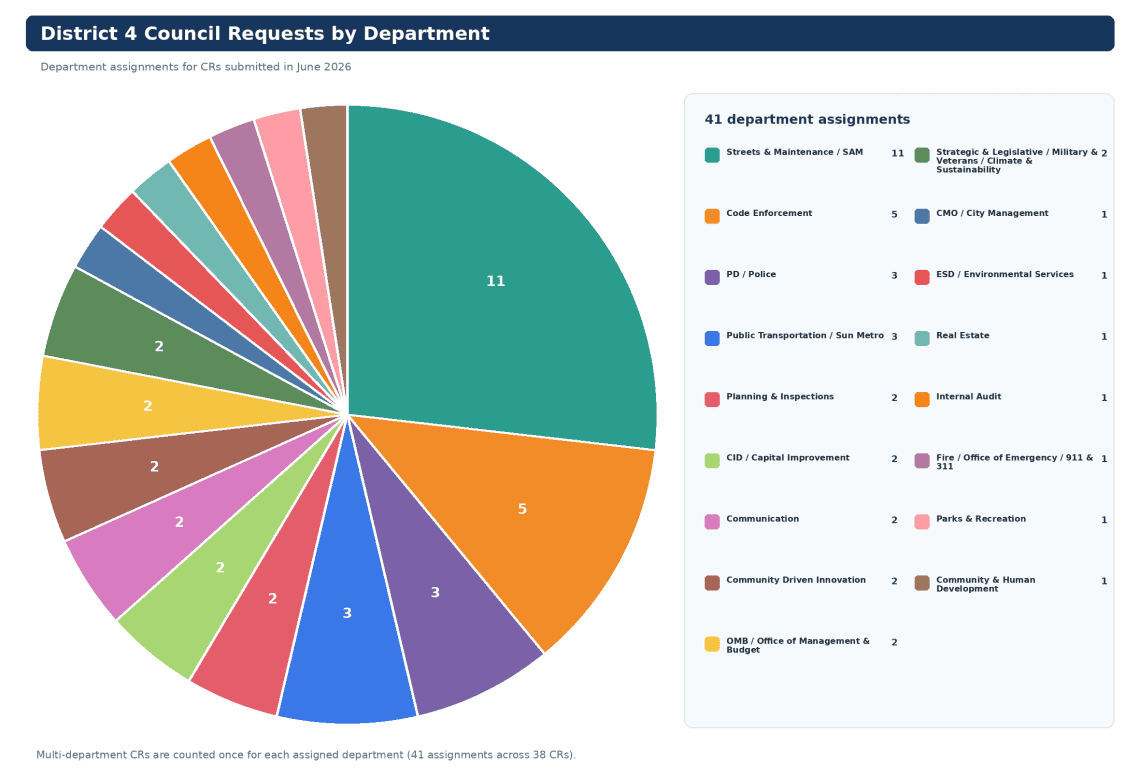
Task: Select the CMO / City Management label
Action: coord(992,213)
